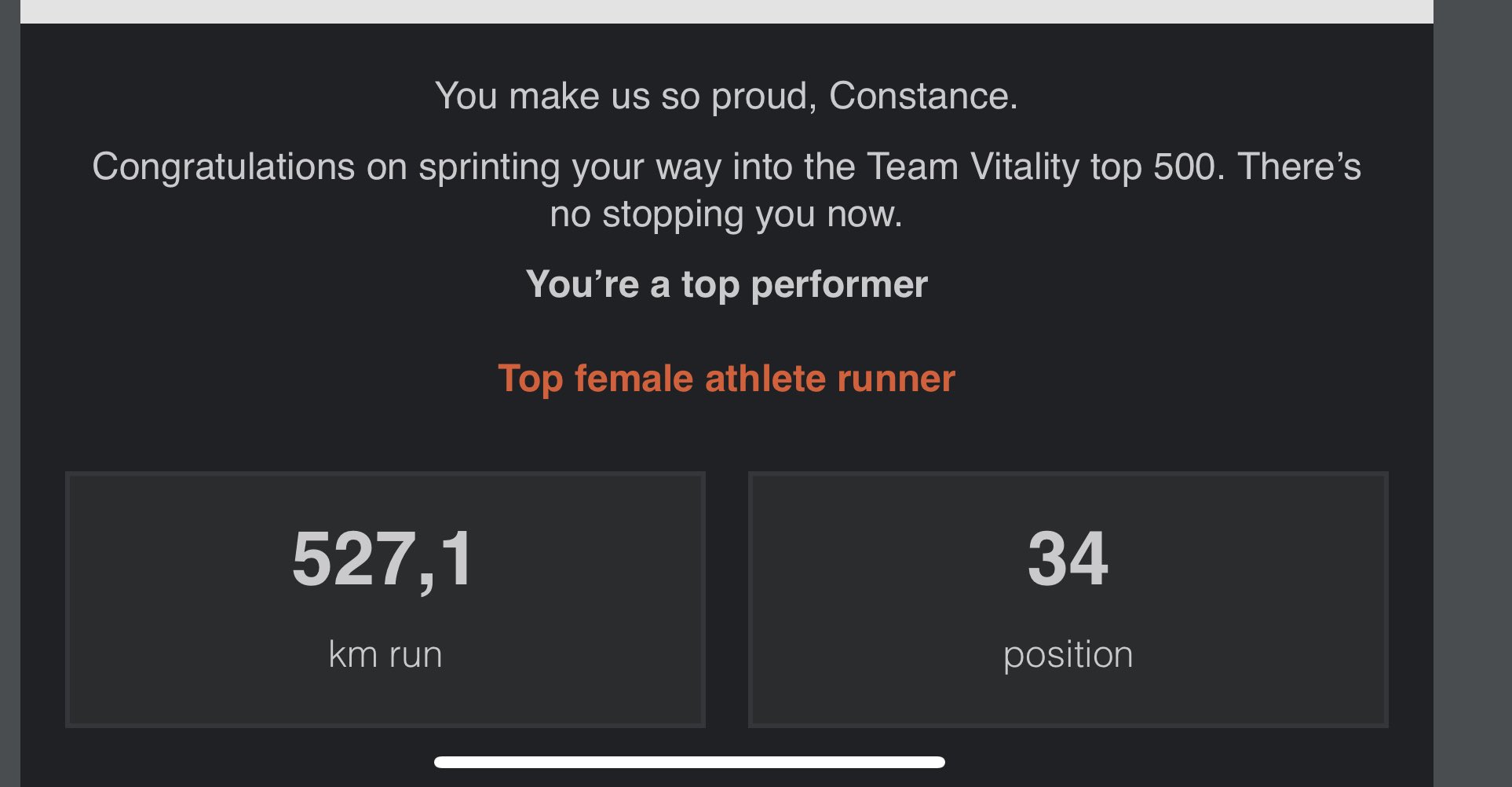This screenshot has width=1512, height=787.
Task: Tap the "You're a top performer" heading
Action: tap(726, 284)
